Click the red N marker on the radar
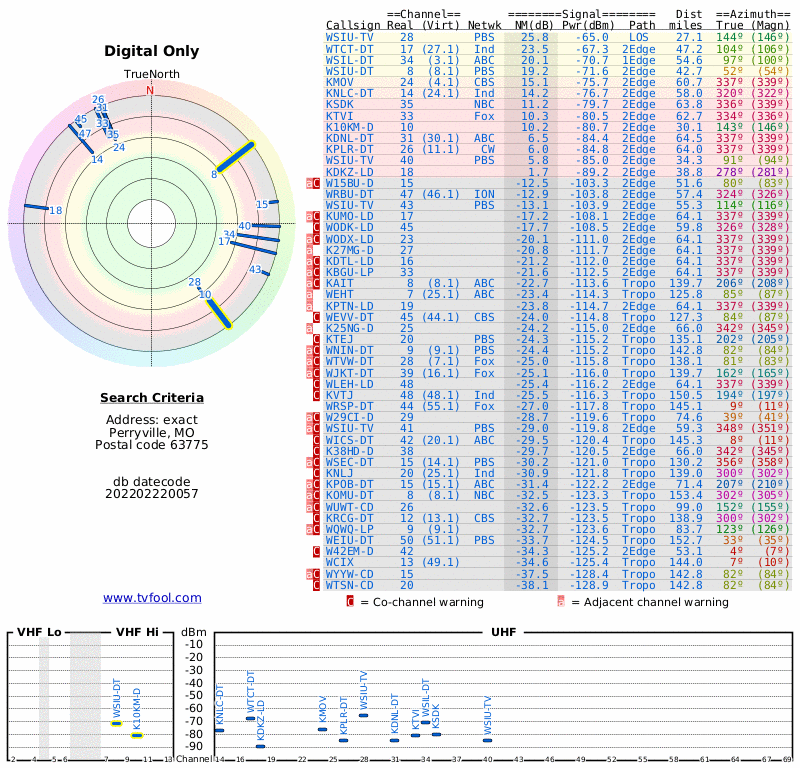800x768 pixels. [x=150, y=90]
